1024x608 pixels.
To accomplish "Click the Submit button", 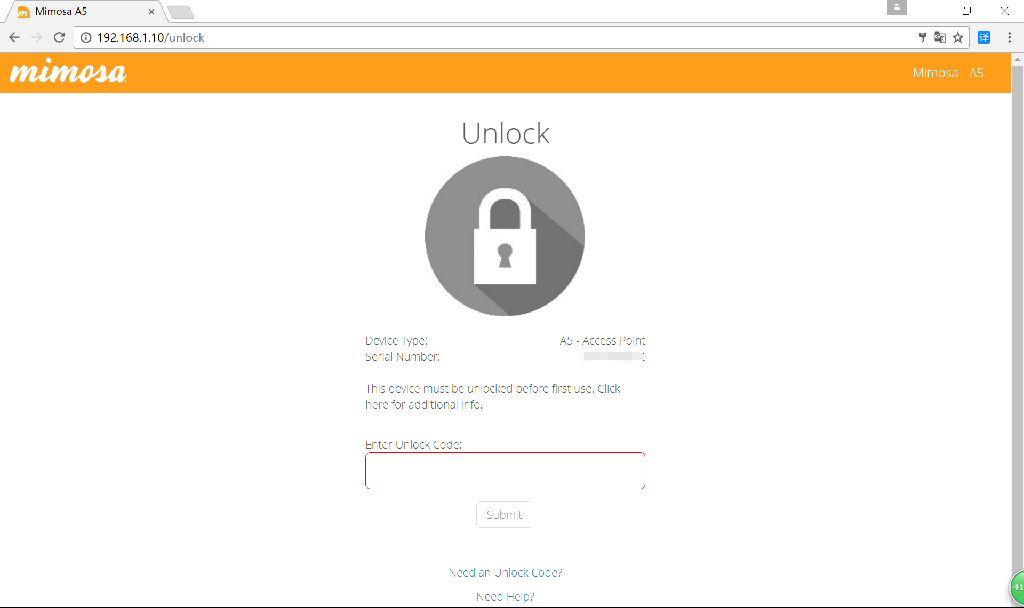I will pyautogui.click(x=504, y=515).
